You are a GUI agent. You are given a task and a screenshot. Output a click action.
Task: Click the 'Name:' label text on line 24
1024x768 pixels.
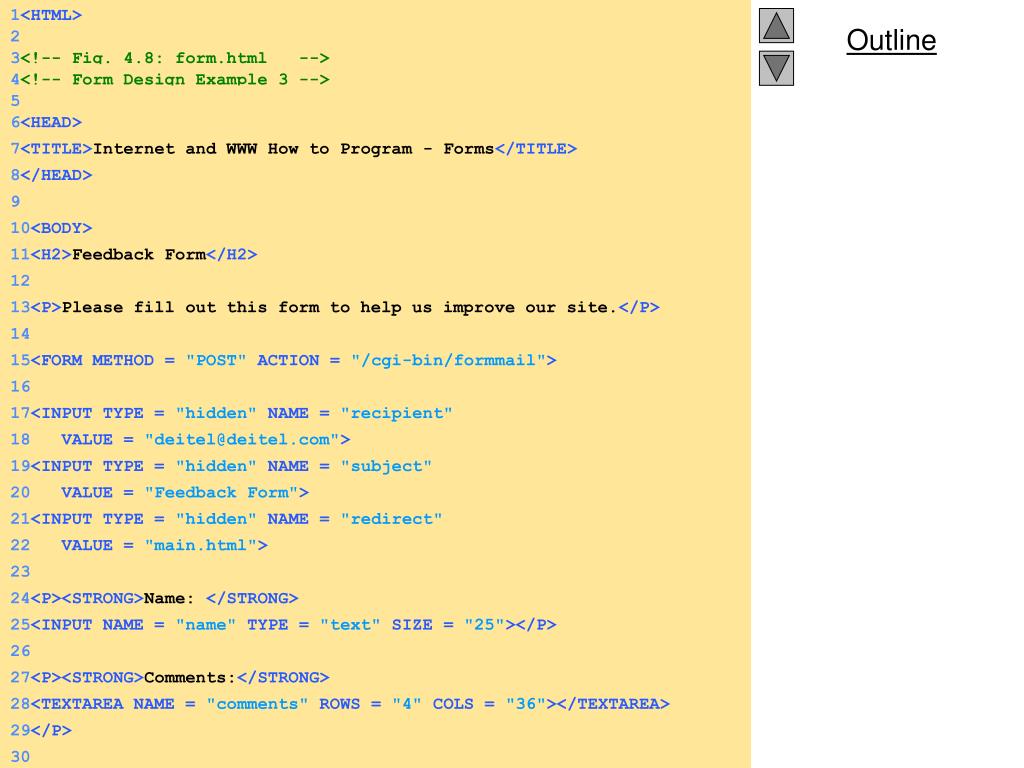tap(169, 598)
